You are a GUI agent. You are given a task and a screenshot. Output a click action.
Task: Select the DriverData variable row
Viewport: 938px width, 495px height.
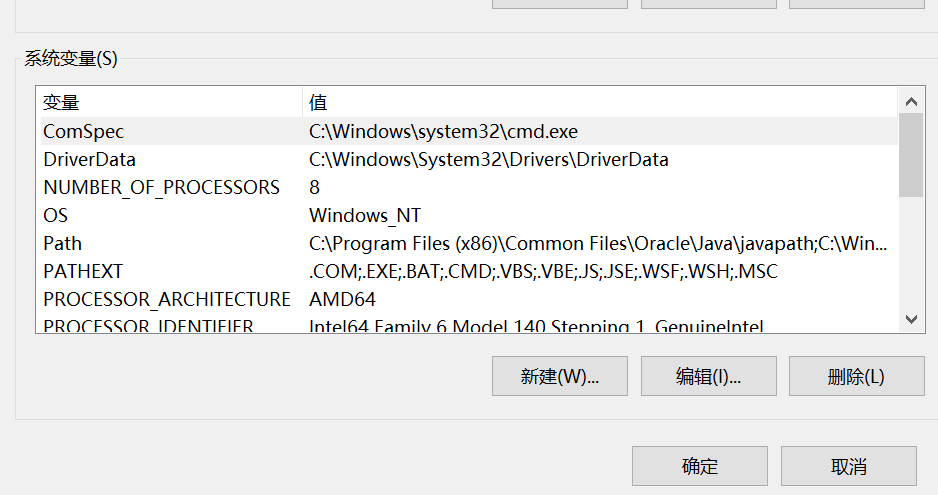coord(90,159)
